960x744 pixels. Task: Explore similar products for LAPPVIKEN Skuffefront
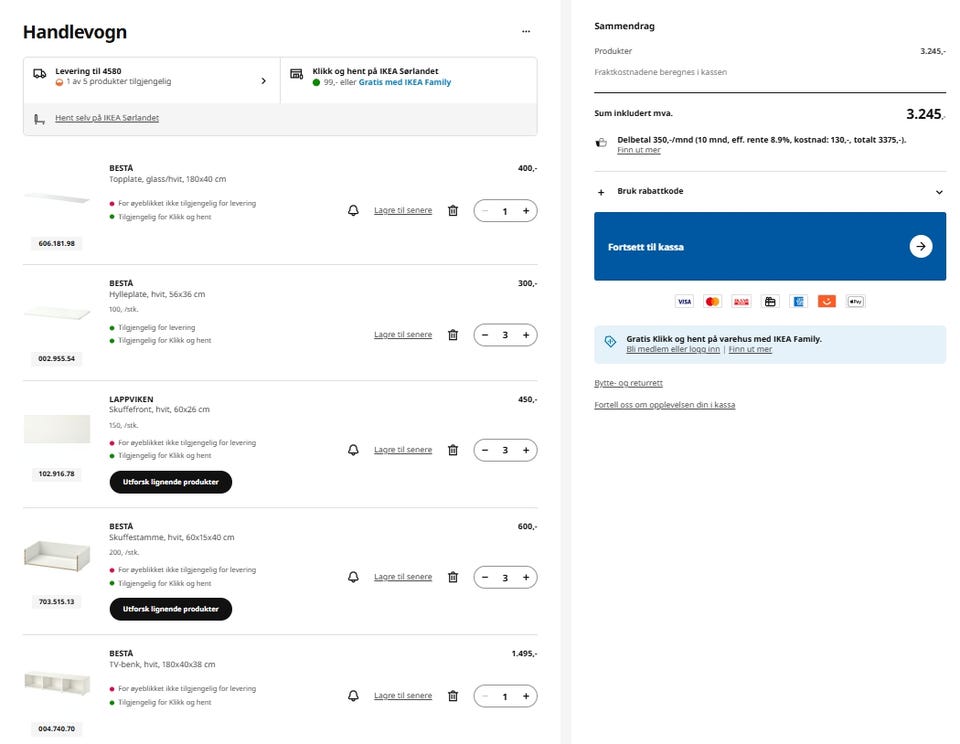[x=171, y=482]
